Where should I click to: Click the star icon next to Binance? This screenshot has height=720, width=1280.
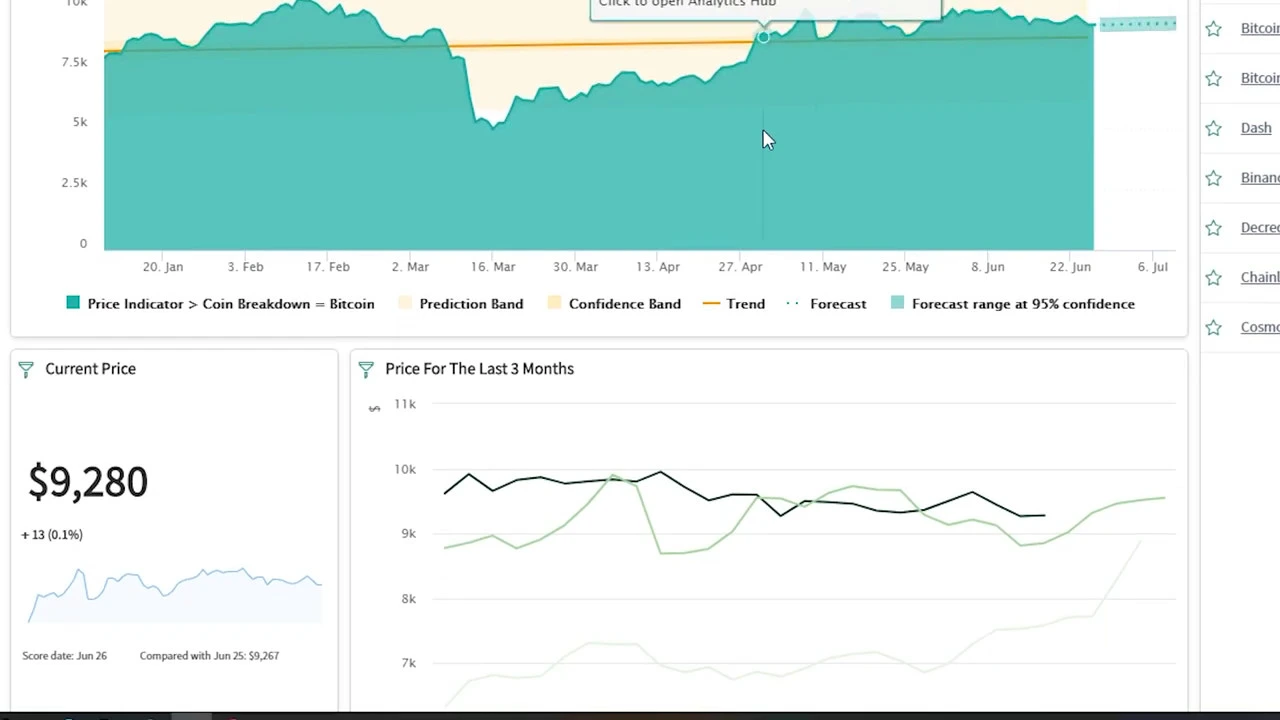[1213, 177]
